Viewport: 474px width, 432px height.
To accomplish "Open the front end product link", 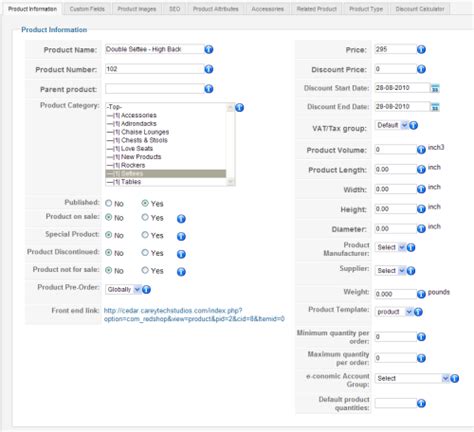I will tap(194, 315).
